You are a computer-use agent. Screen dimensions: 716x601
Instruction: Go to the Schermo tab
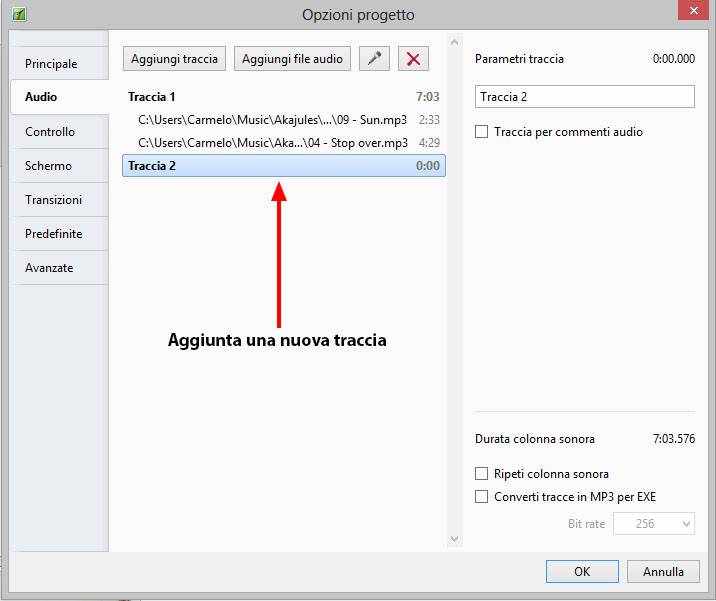[x=48, y=166]
